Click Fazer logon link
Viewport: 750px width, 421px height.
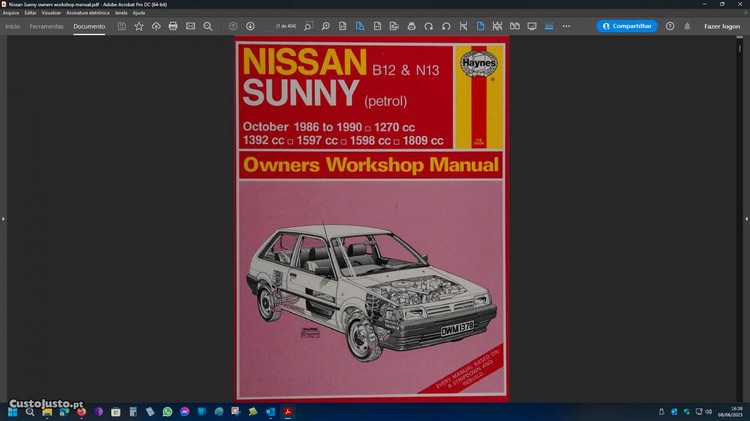click(x=722, y=26)
